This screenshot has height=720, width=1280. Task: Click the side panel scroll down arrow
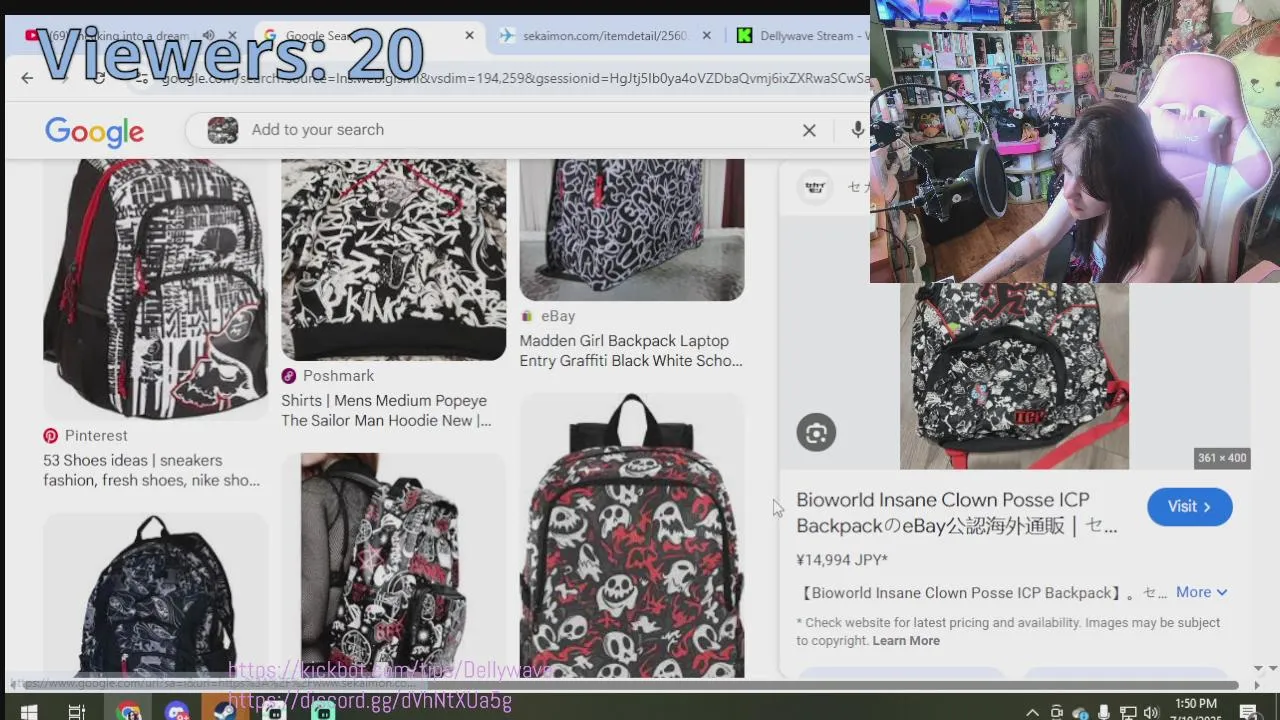pos(1258,669)
